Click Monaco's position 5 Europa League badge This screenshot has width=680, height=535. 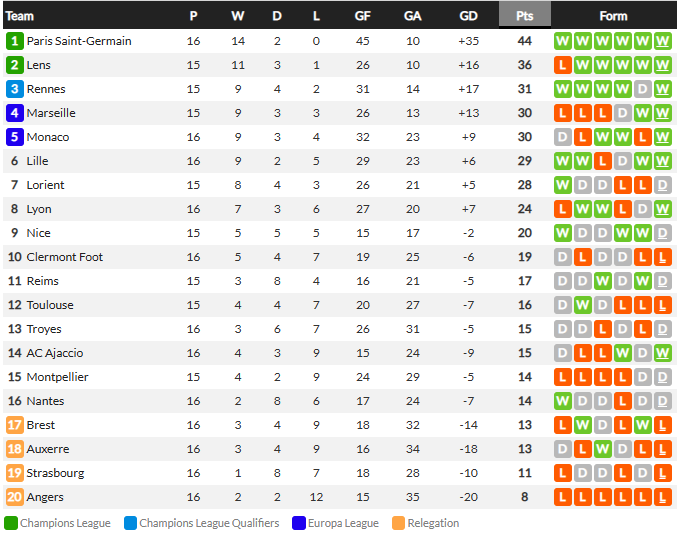pyautogui.click(x=15, y=137)
